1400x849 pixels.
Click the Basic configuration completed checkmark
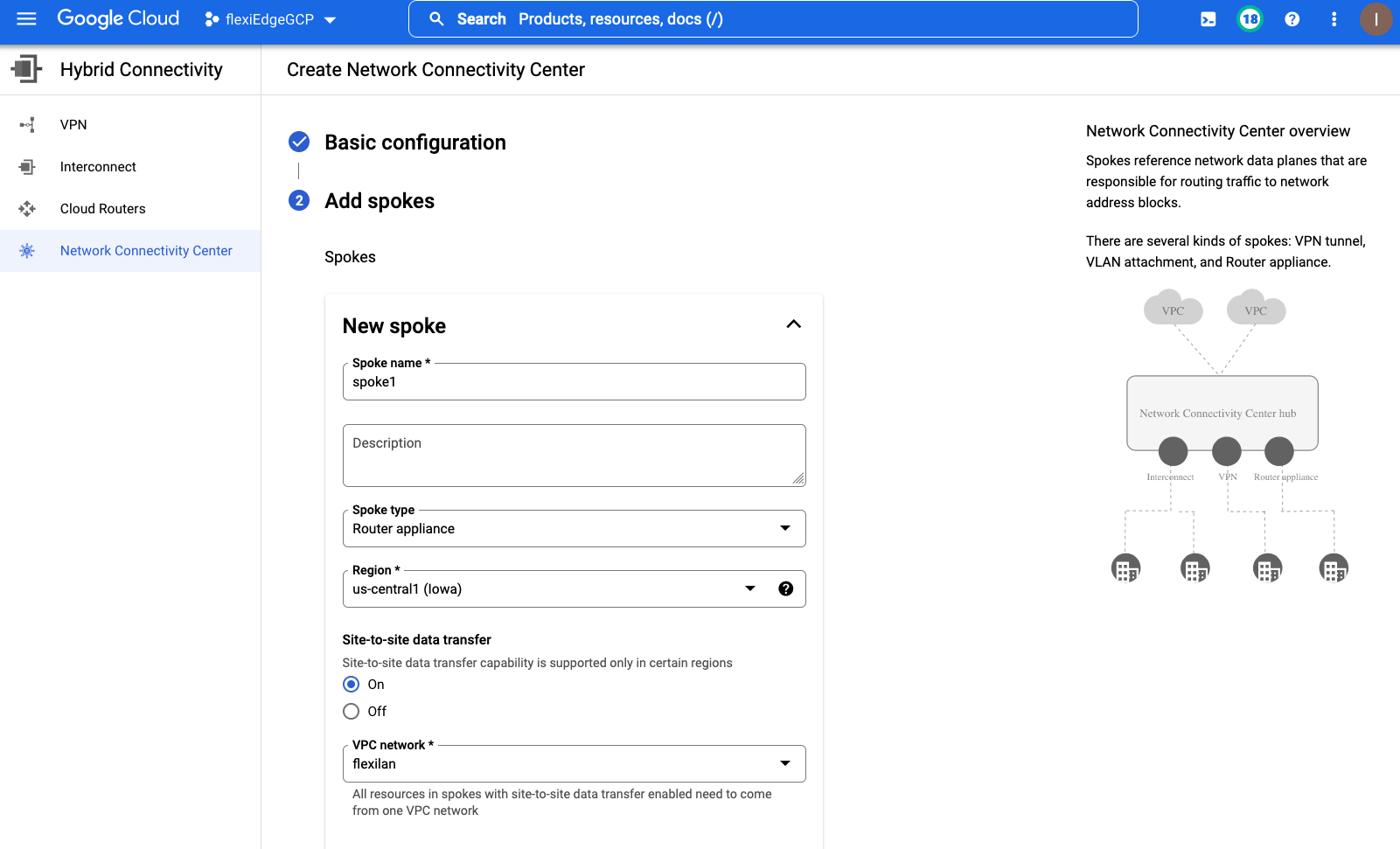tap(299, 142)
